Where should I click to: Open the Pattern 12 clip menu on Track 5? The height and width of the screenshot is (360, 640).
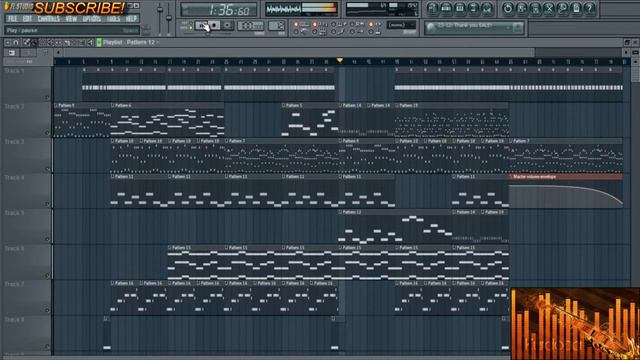tap(340, 212)
